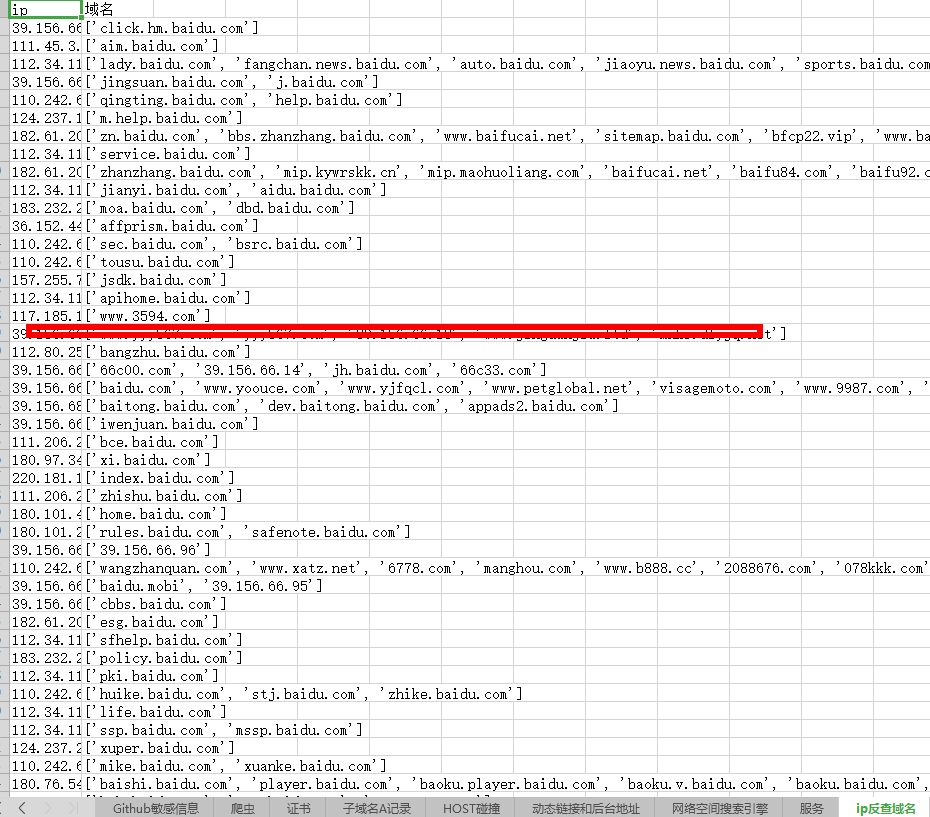930x817 pixels.
Task: Open the 网络空间搜索引擎 sheet tab
Action: [x=719, y=808]
